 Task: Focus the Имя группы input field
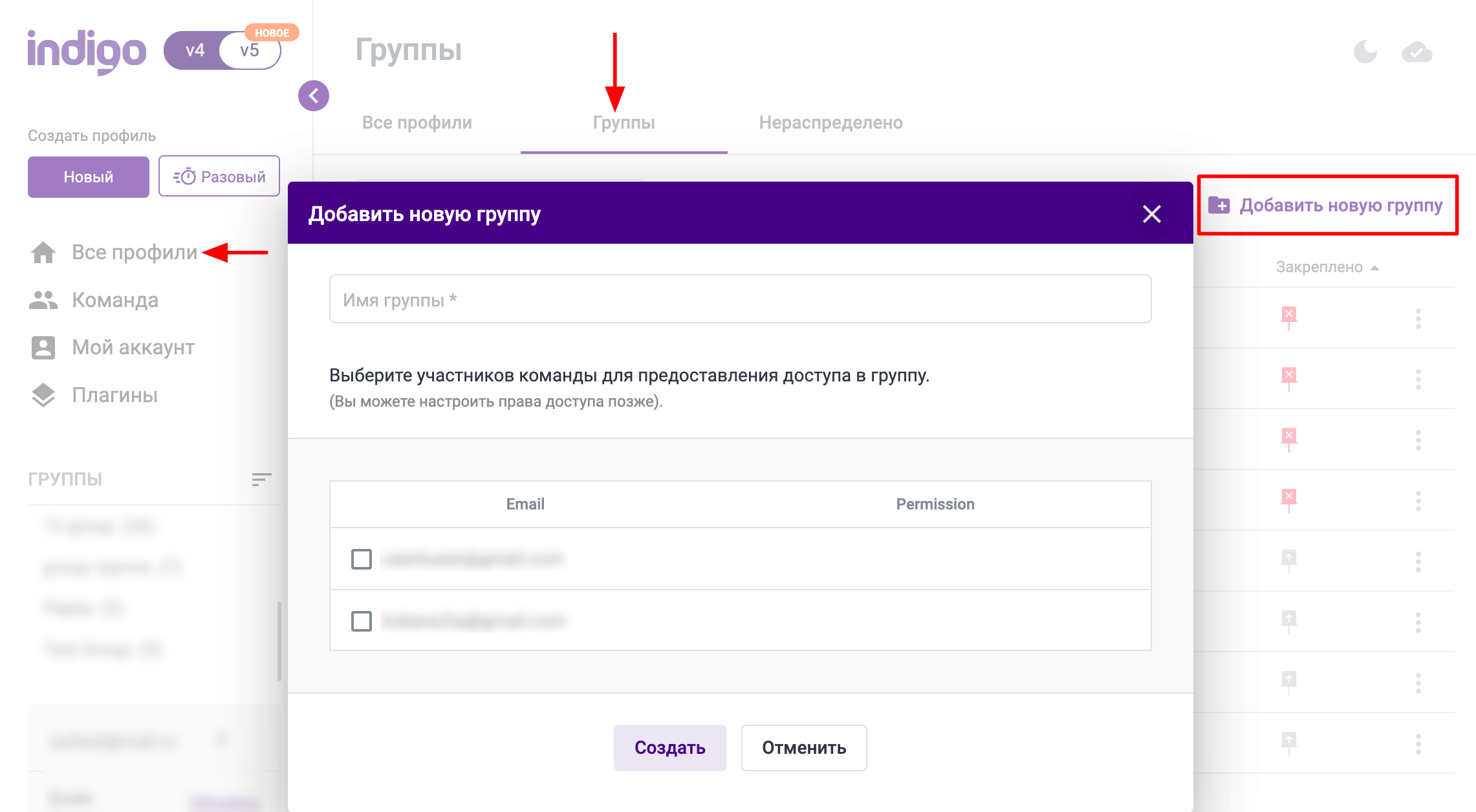(x=740, y=299)
